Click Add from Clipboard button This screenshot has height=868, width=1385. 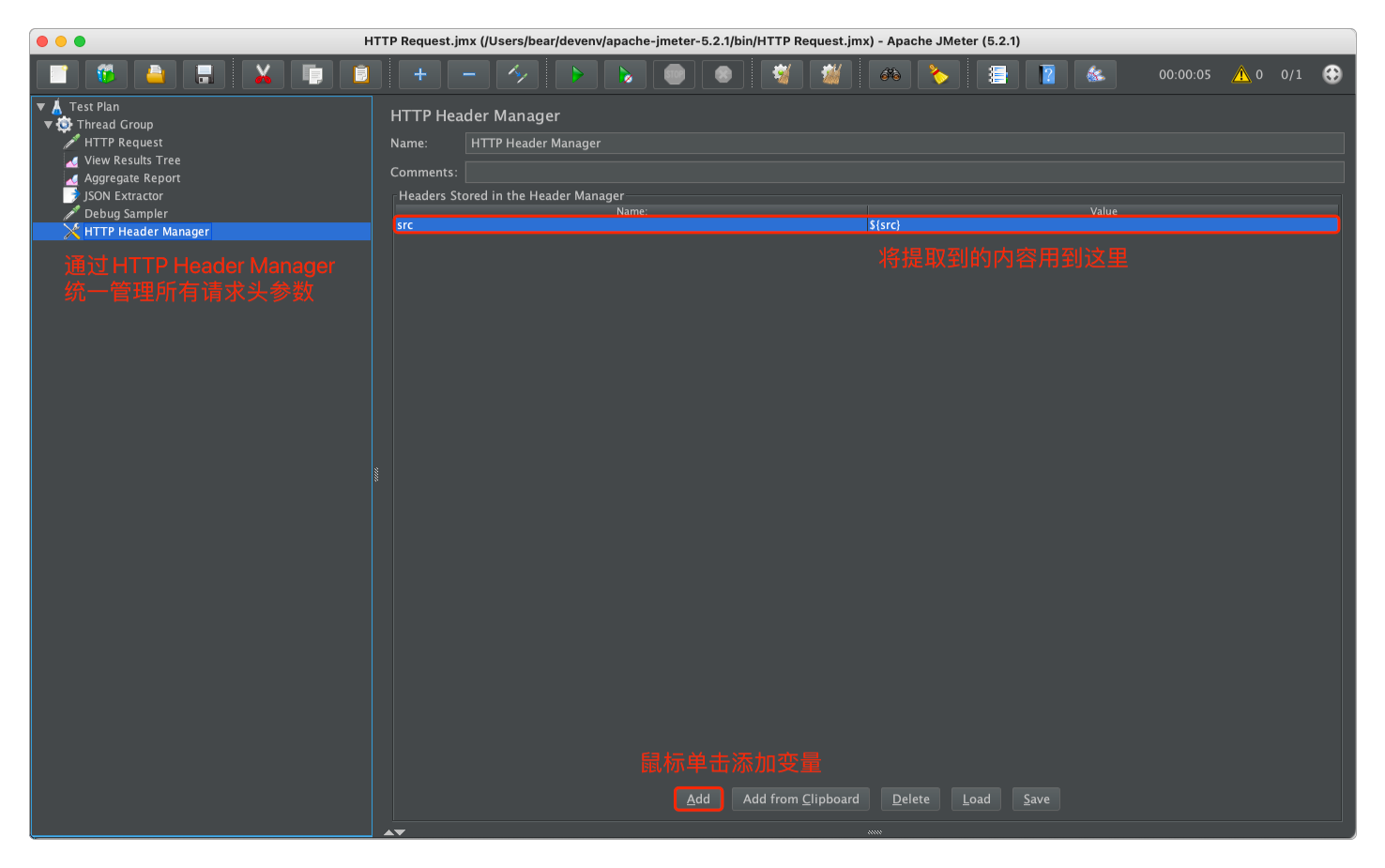click(800, 799)
